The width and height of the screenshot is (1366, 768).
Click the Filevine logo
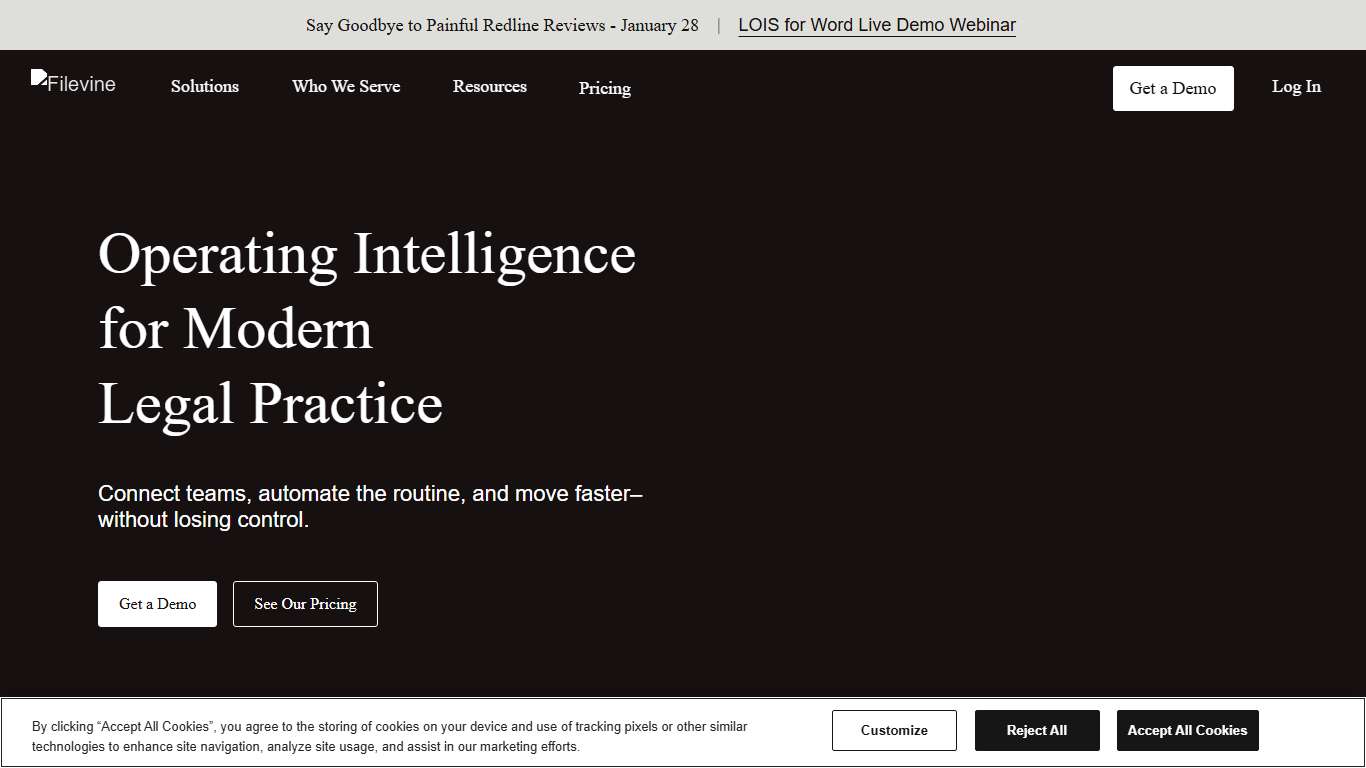click(x=72, y=84)
